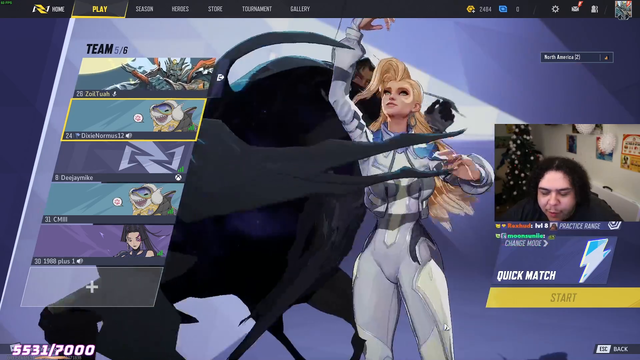This screenshot has width=640, height=360.
Task: Toggle microphone icon next to ZoilTuah
Action: coord(114,94)
